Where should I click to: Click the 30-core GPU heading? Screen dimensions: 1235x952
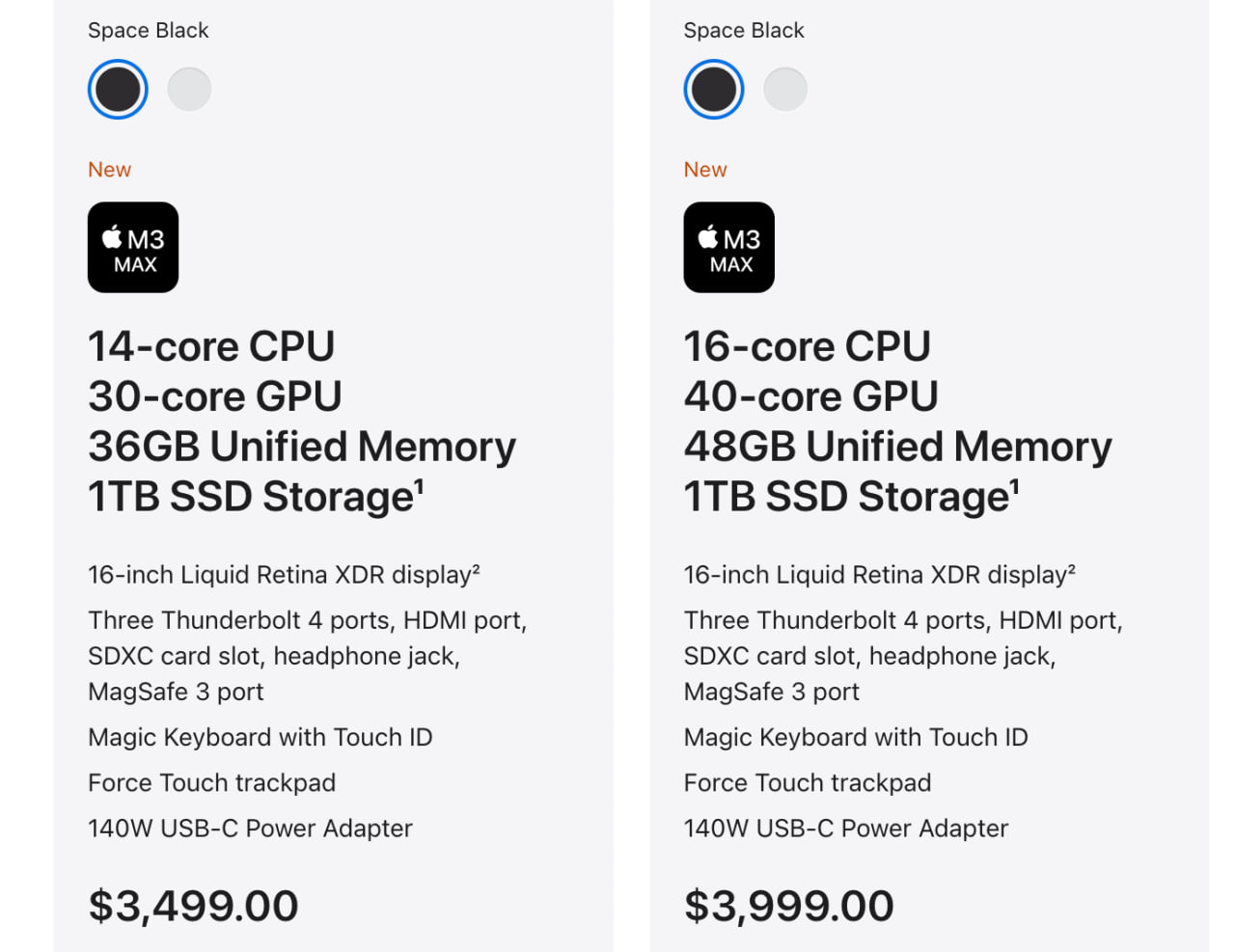click(x=215, y=396)
